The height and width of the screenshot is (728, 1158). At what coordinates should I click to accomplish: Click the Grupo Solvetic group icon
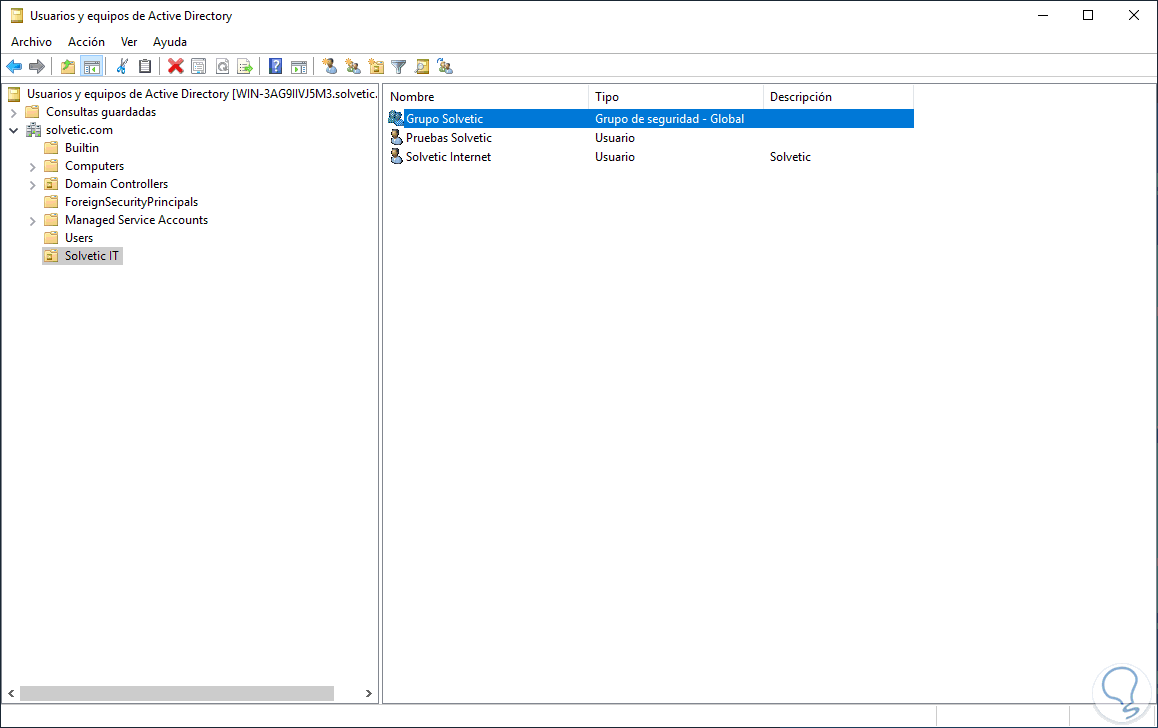[x=396, y=118]
